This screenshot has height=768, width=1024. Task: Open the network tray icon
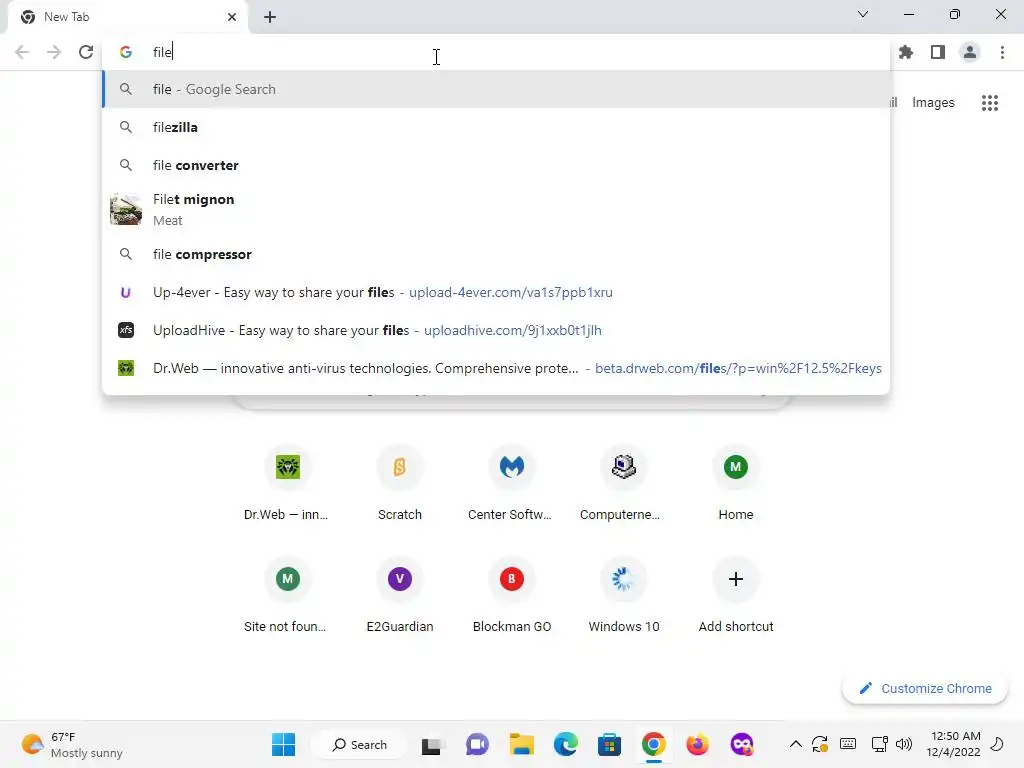point(879,744)
